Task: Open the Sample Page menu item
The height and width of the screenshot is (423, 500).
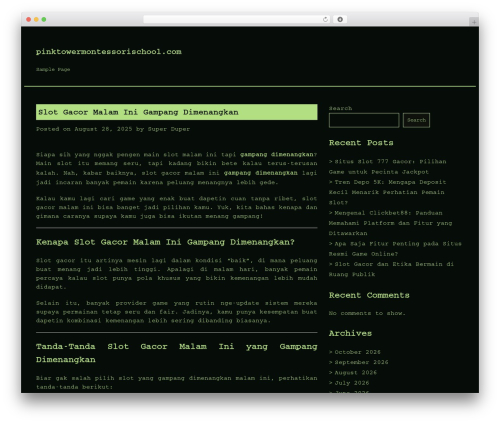Action: [x=53, y=69]
